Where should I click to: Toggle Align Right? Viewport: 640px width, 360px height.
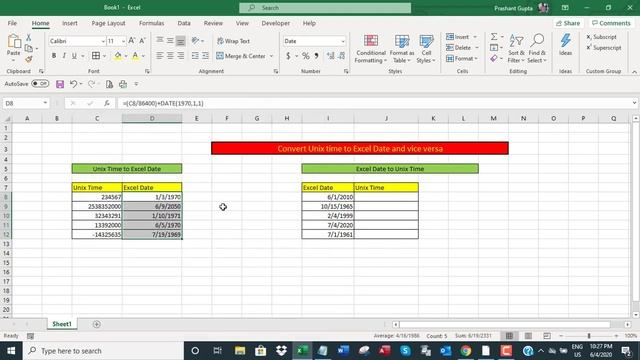pyautogui.click(x=180, y=56)
